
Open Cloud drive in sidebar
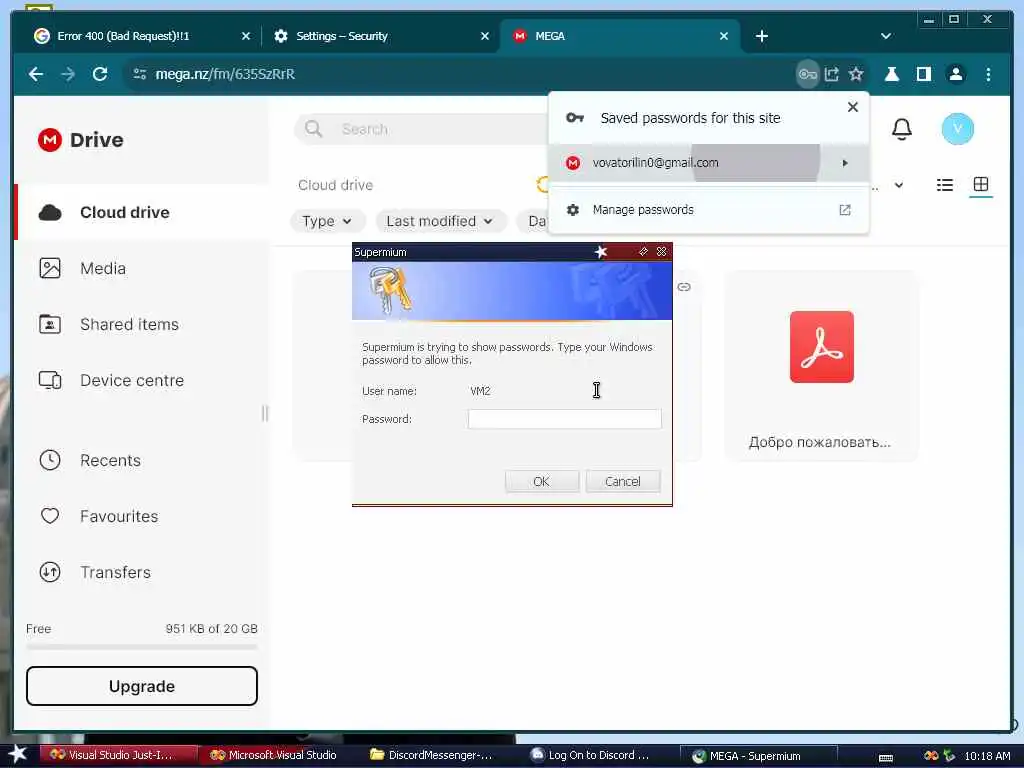coord(142,212)
